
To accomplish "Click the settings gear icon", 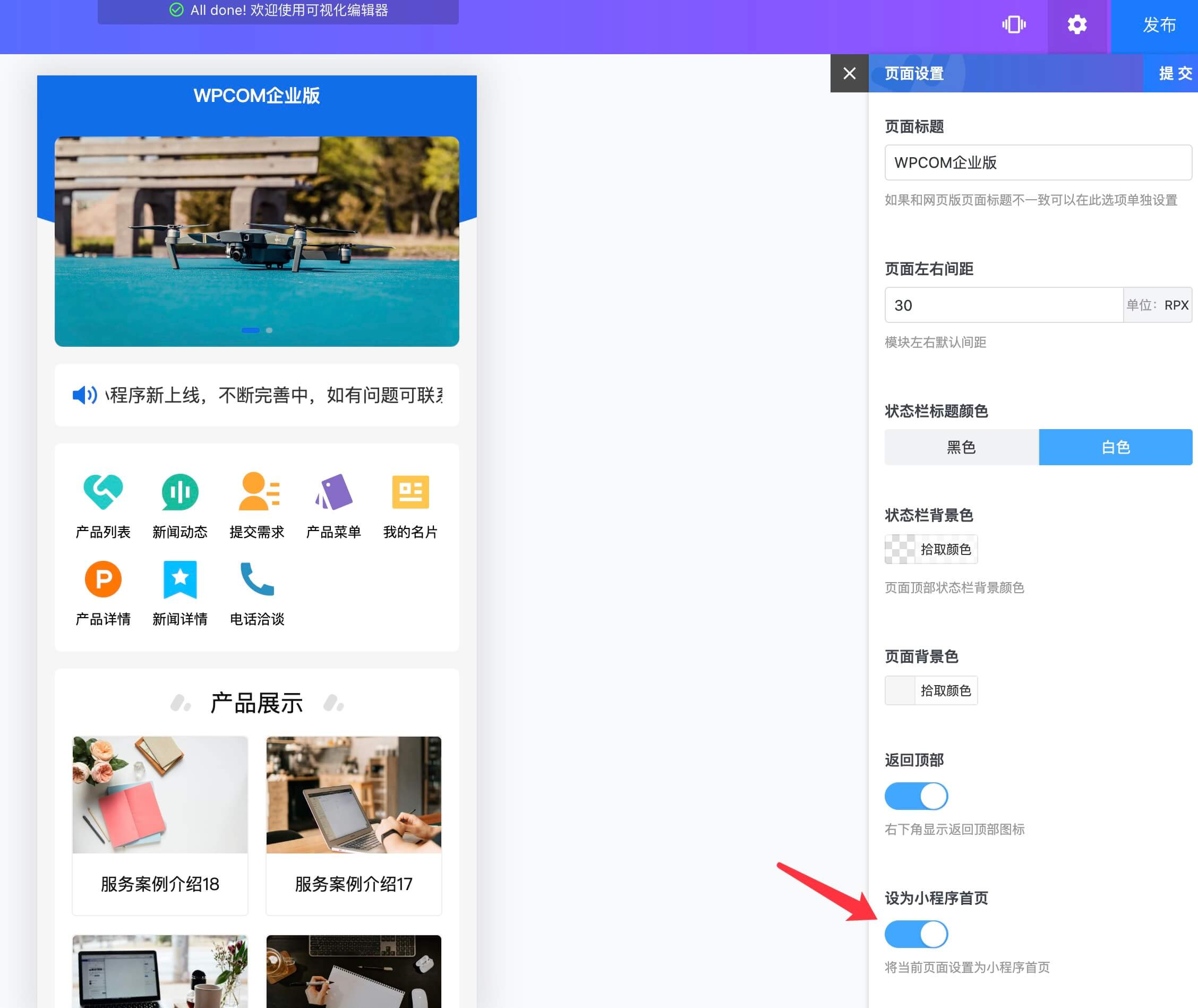I will (x=1077, y=24).
